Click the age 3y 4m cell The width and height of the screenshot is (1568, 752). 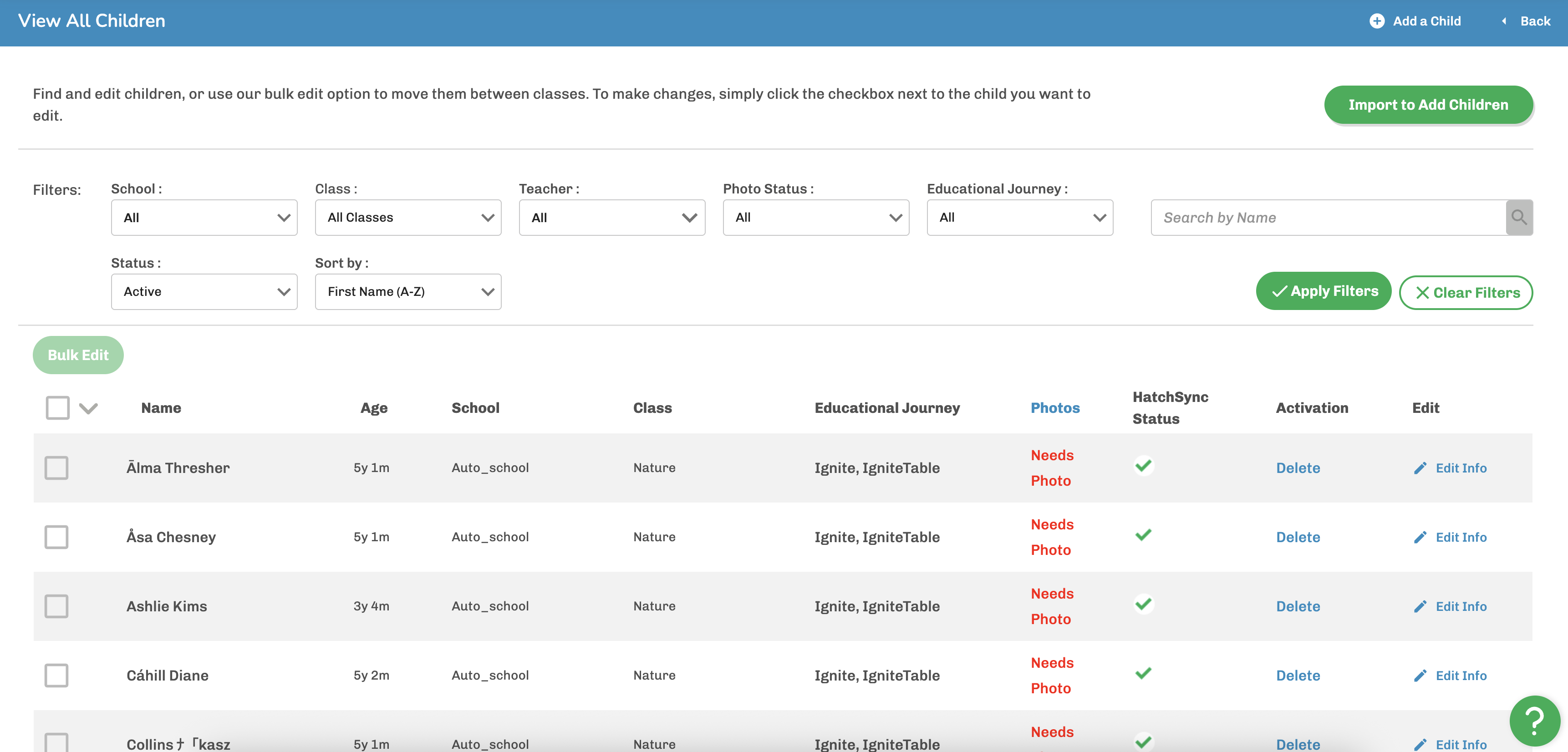(372, 607)
